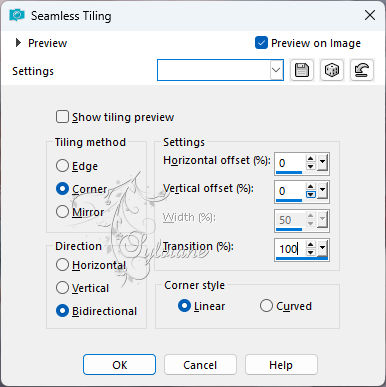The height and width of the screenshot is (387, 386).
Task: Click the Help button
Action: click(281, 365)
